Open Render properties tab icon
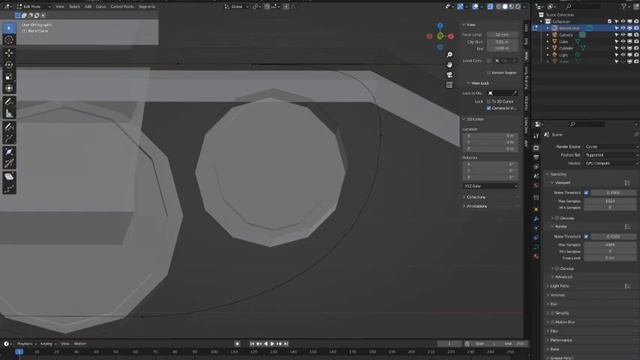Image resolution: width=640 pixels, height=360 pixels. point(536,147)
